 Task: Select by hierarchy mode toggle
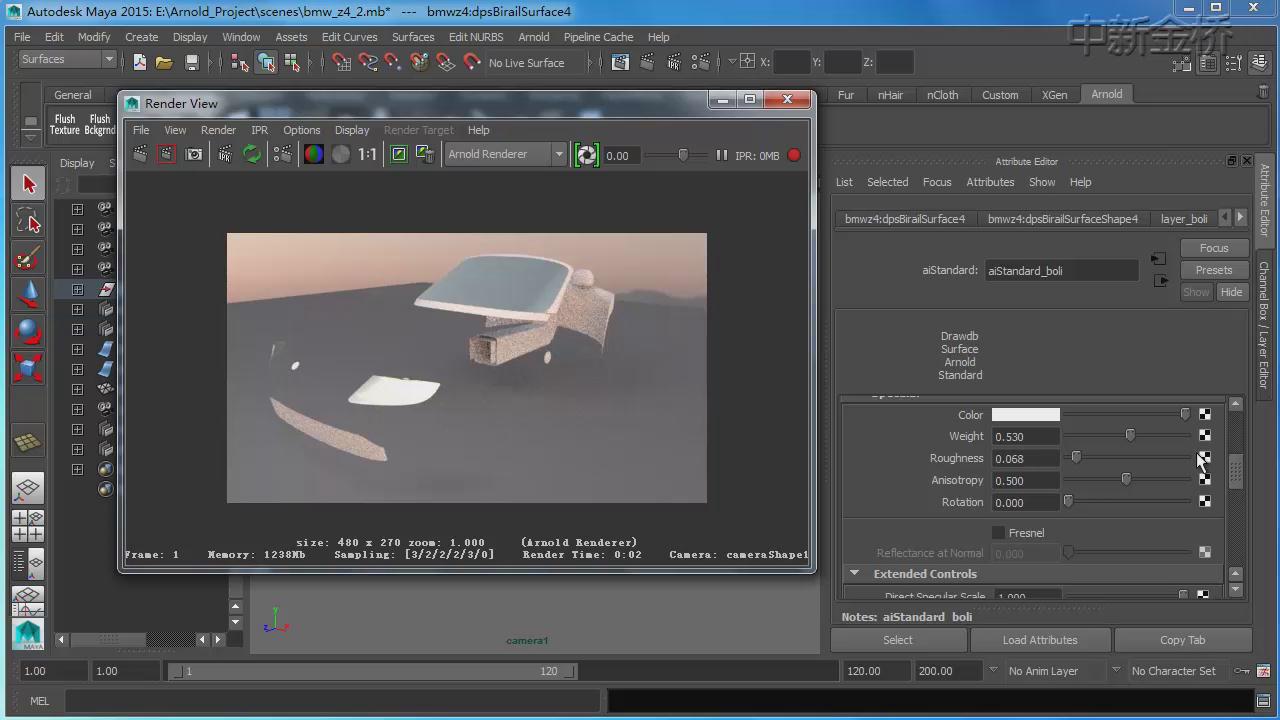click(240, 62)
